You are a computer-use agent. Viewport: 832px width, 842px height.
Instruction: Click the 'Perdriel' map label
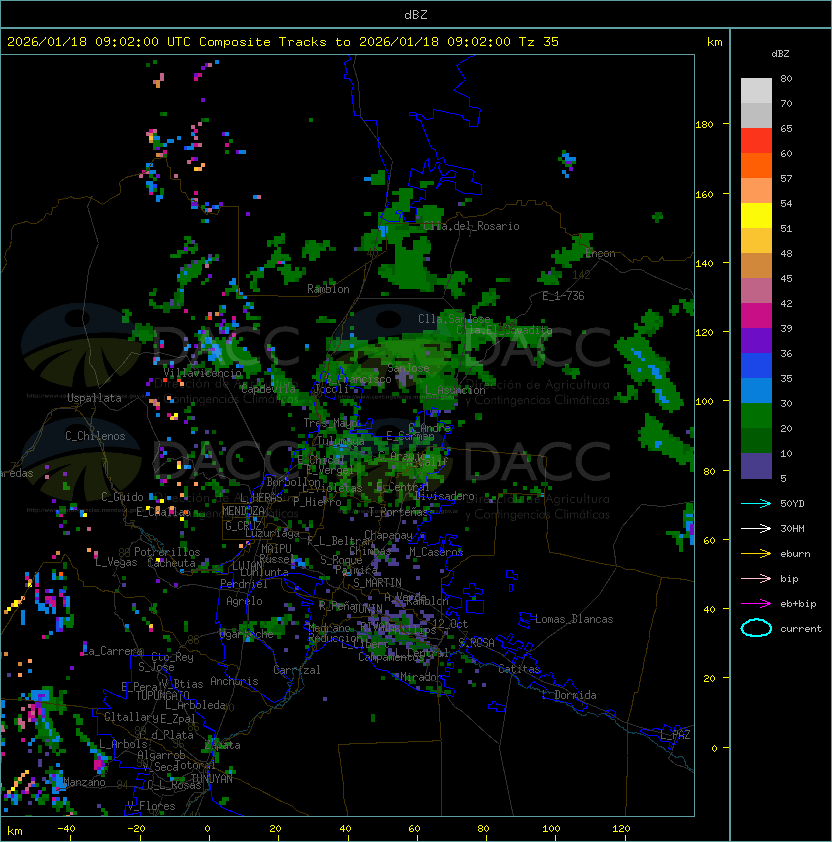[x=244, y=583]
